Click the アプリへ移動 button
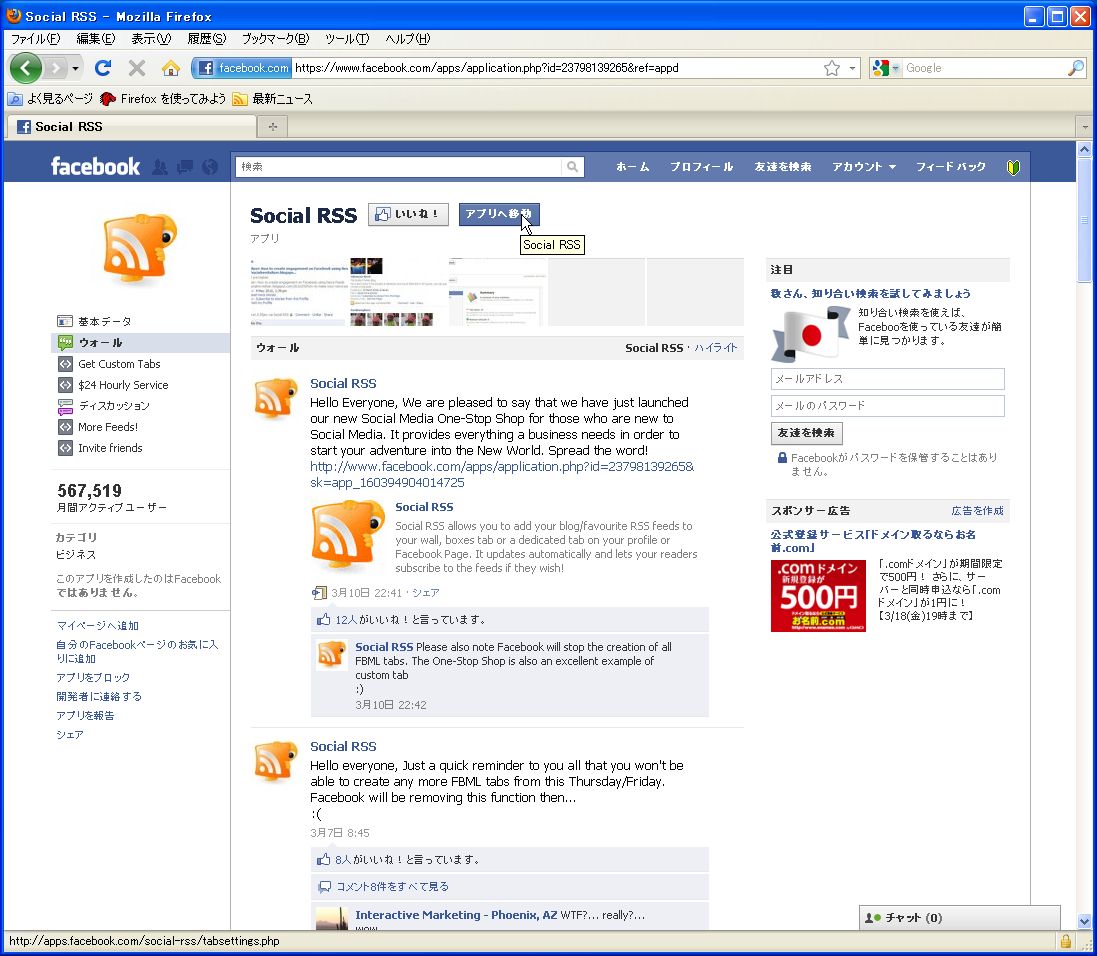This screenshot has width=1097, height=956. tap(499, 214)
